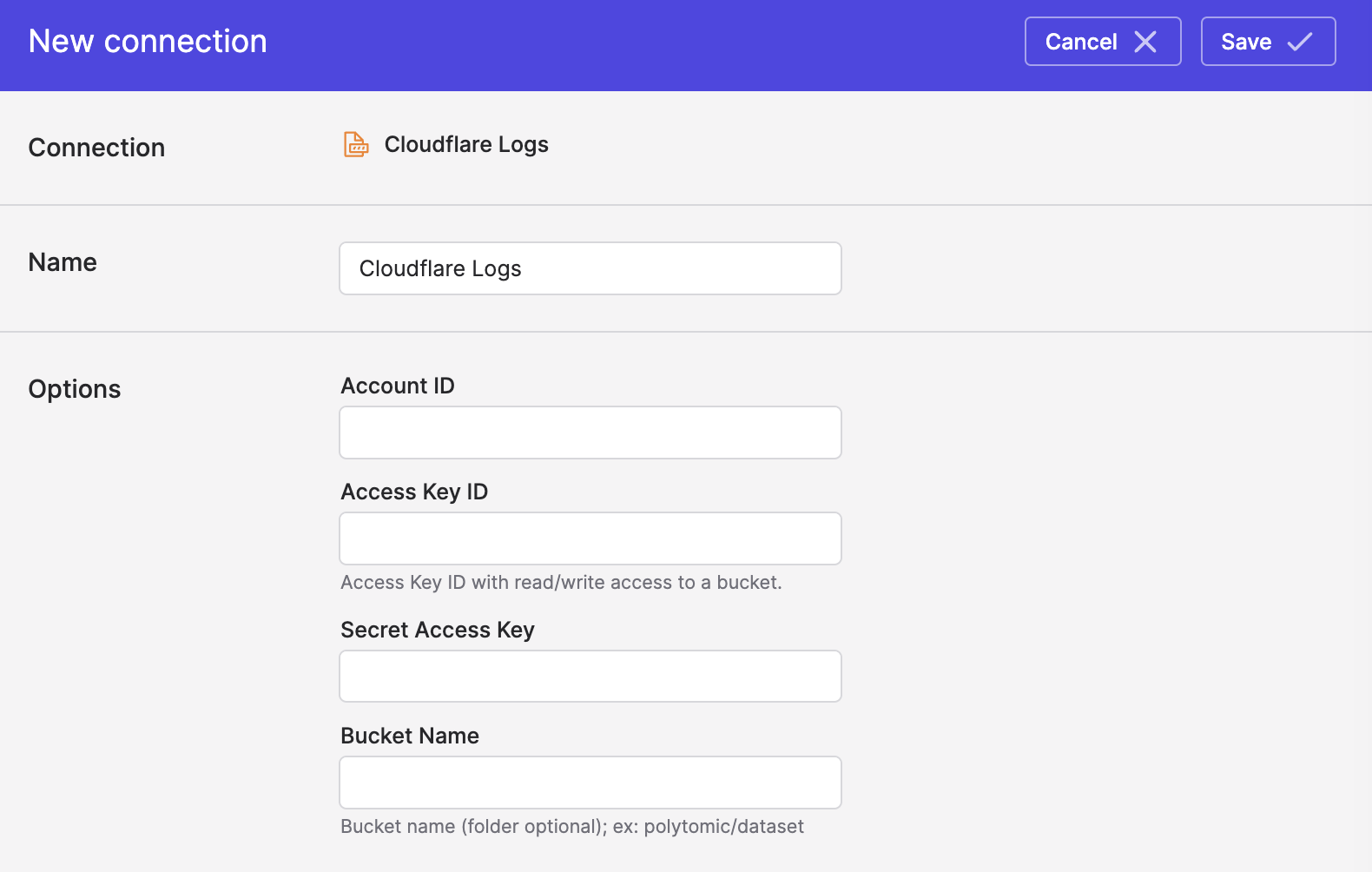This screenshot has height=872, width=1372.
Task: Click the checkmark icon in the Save button
Action: (x=1300, y=42)
